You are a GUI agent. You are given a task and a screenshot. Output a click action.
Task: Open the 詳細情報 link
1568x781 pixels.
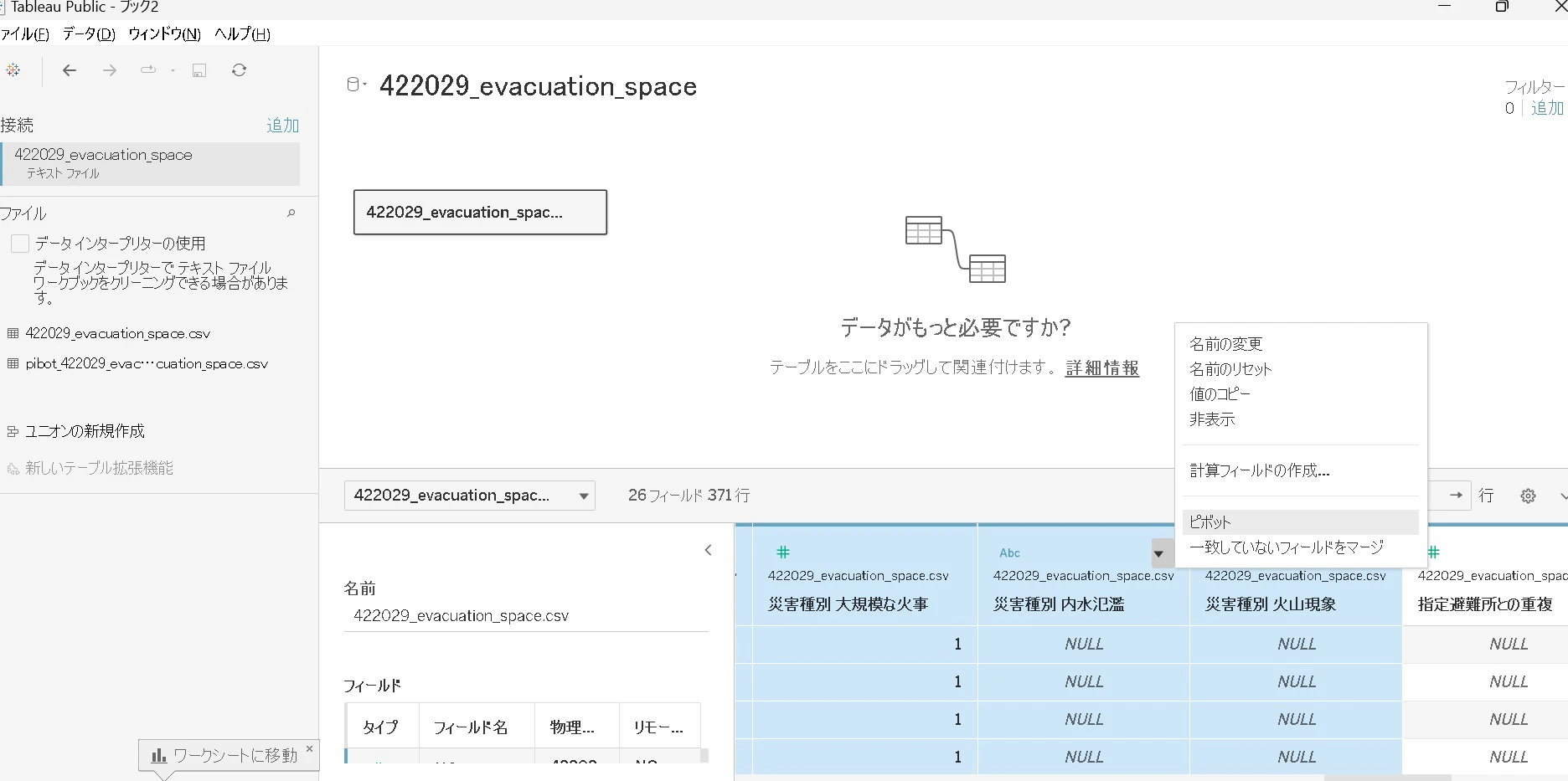1102,368
